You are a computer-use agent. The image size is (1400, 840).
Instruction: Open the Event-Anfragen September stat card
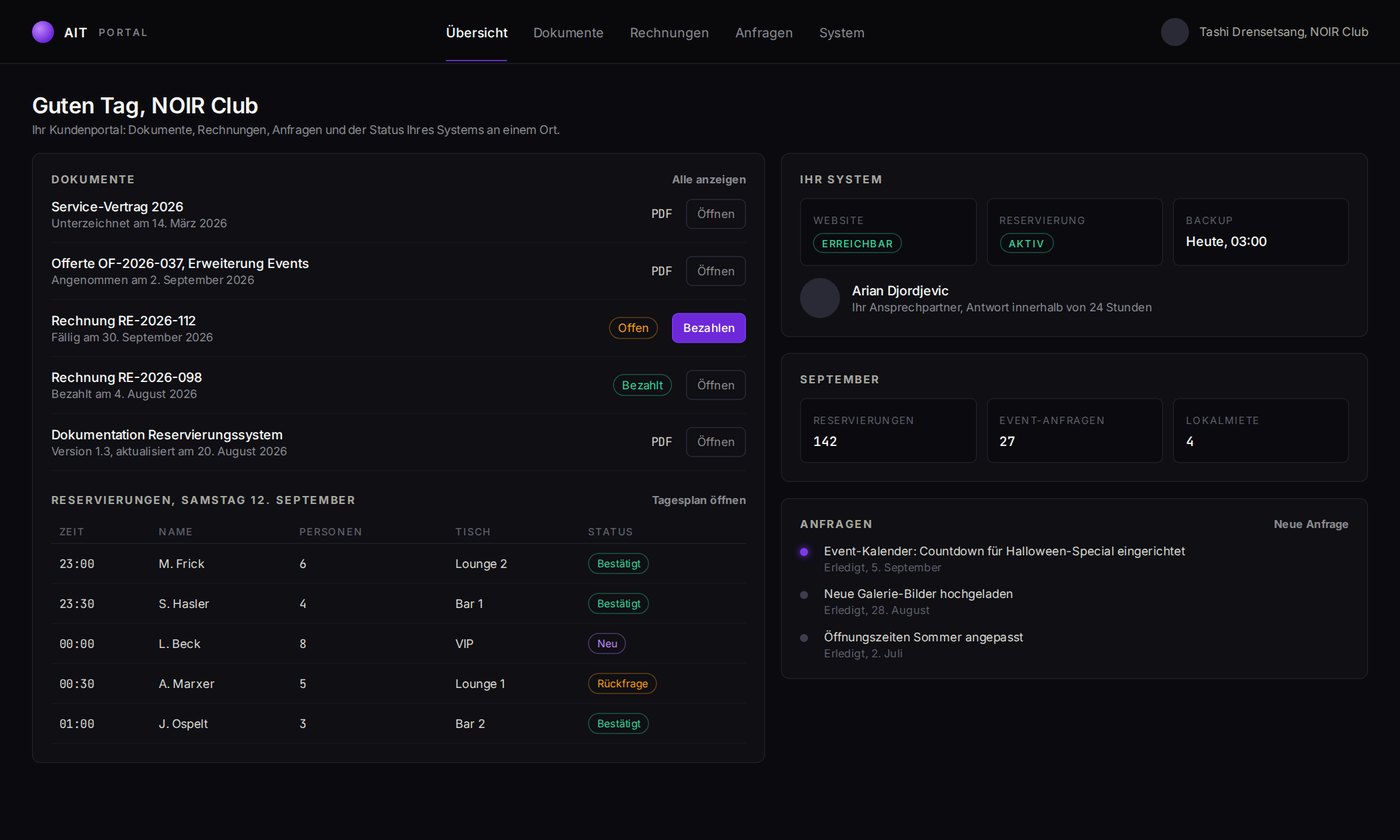tap(1074, 431)
